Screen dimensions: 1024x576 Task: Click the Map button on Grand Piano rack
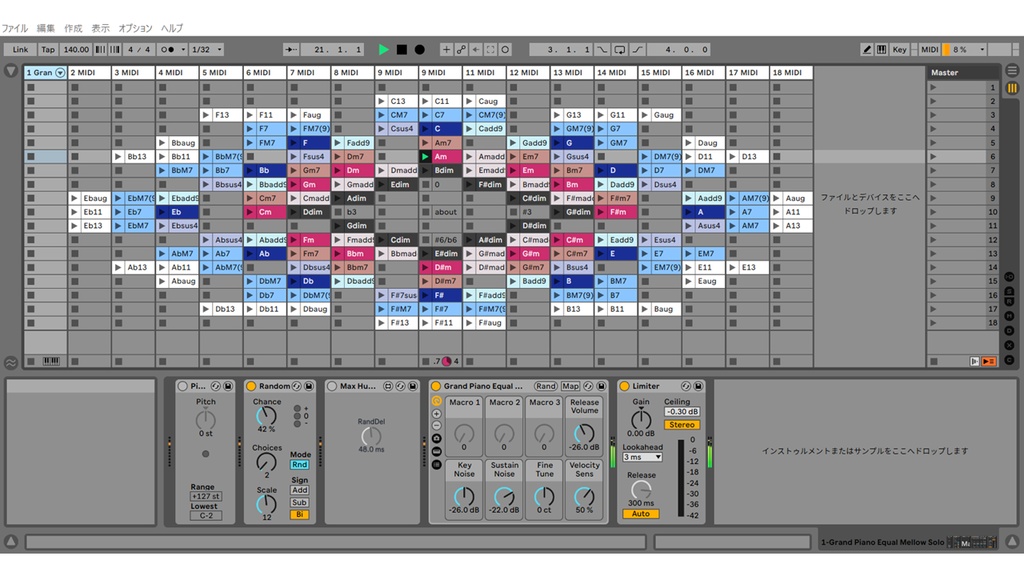571,386
